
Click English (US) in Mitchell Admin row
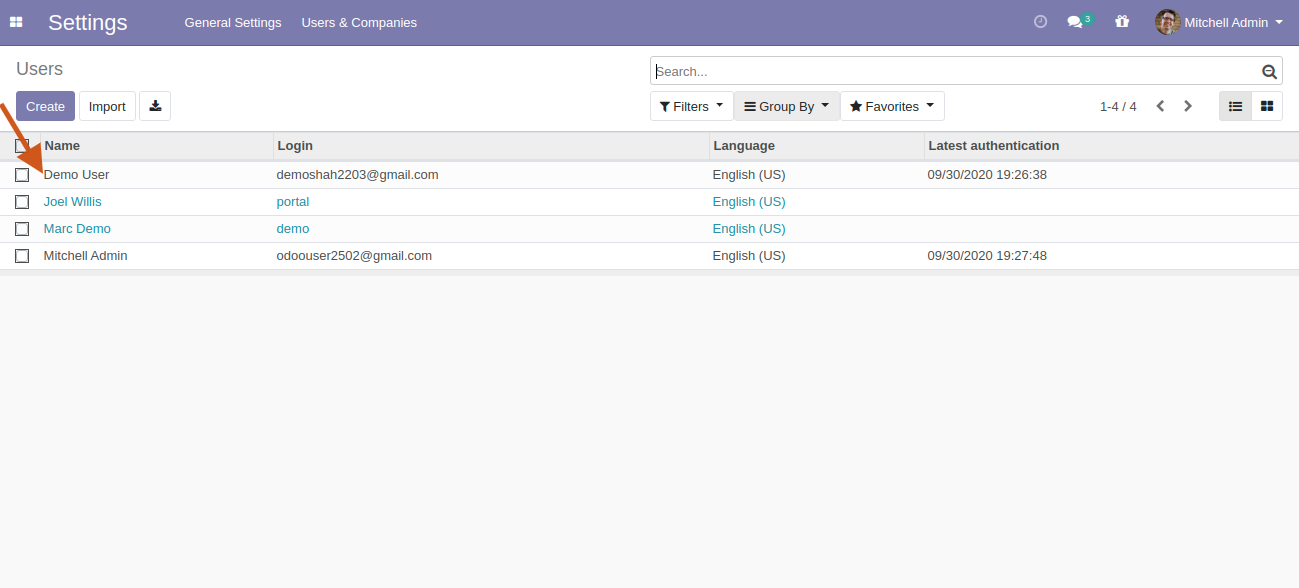coord(749,256)
